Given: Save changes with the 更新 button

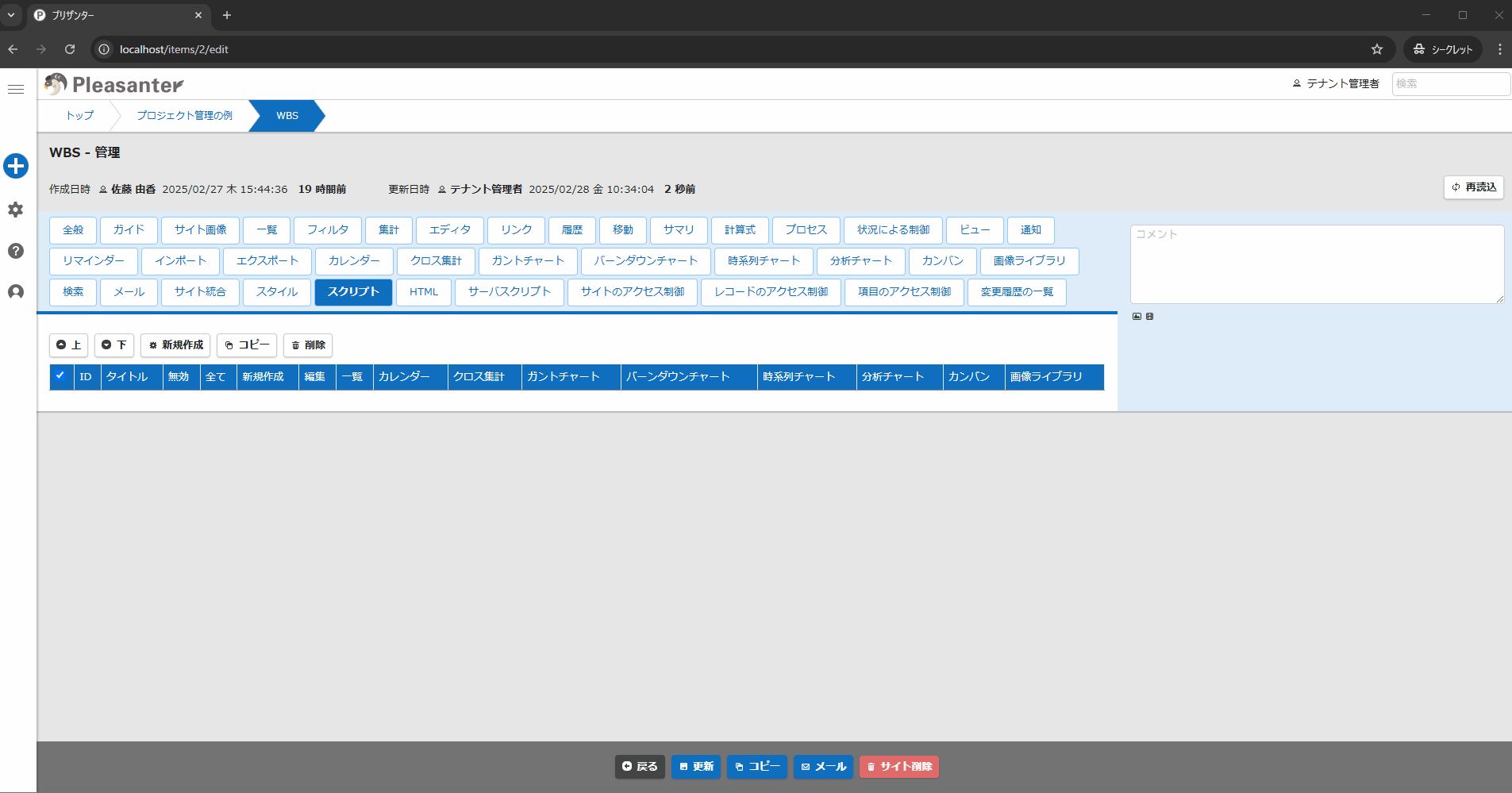Looking at the screenshot, I should (695, 767).
